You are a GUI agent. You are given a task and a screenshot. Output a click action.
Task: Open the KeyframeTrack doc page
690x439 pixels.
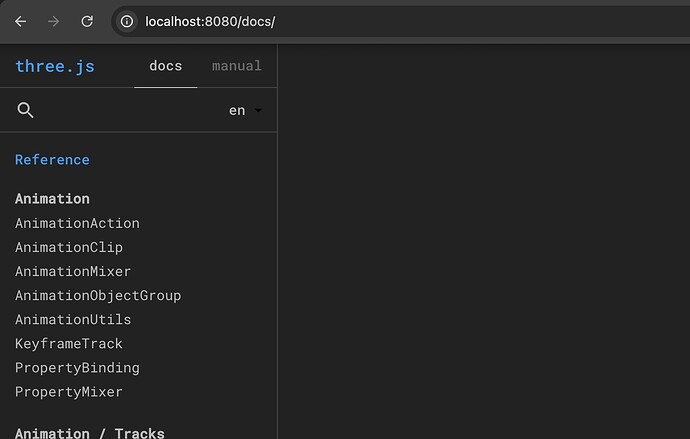pyautogui.click(x=69, y=344)
